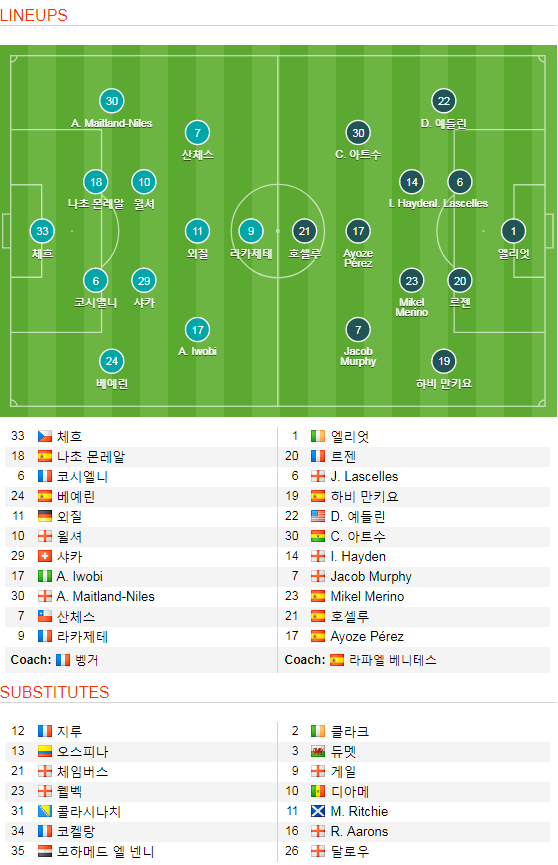Click J. Lascelles in the lineup list
Screen dimensions: 558x865
coord(364,477)
